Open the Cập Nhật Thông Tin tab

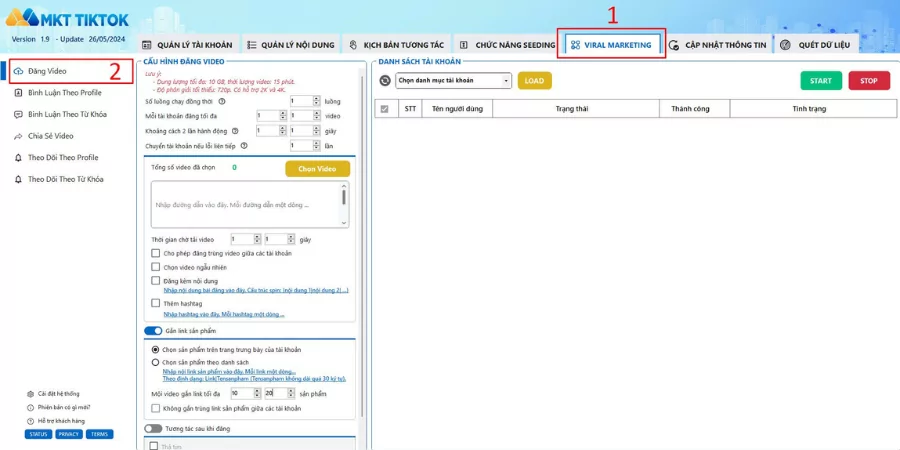pyautogui.click(x=717, y=45)
